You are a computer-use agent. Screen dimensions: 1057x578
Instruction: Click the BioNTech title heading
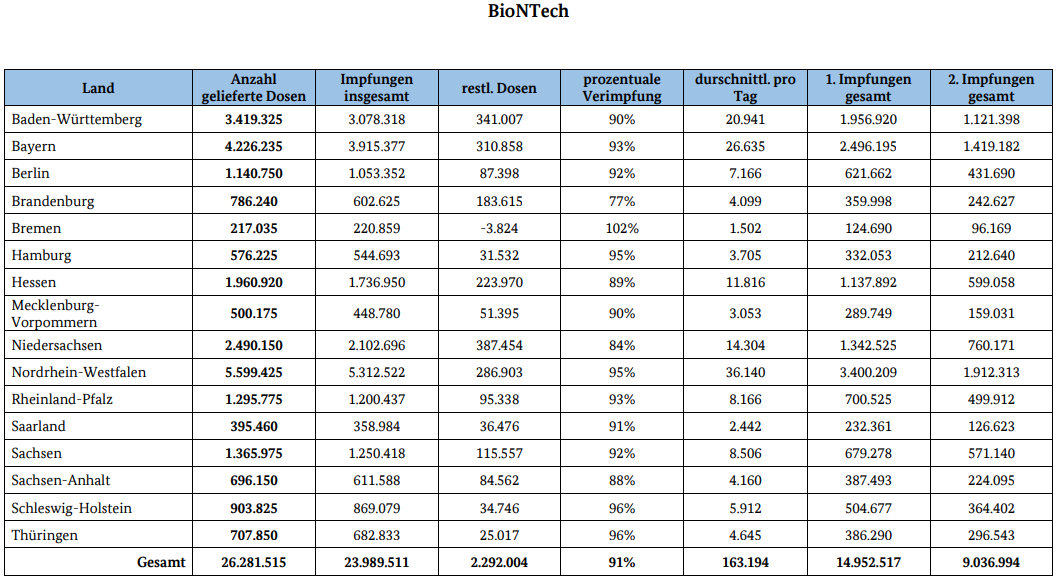pyautogui.click(x=528, y=12)
